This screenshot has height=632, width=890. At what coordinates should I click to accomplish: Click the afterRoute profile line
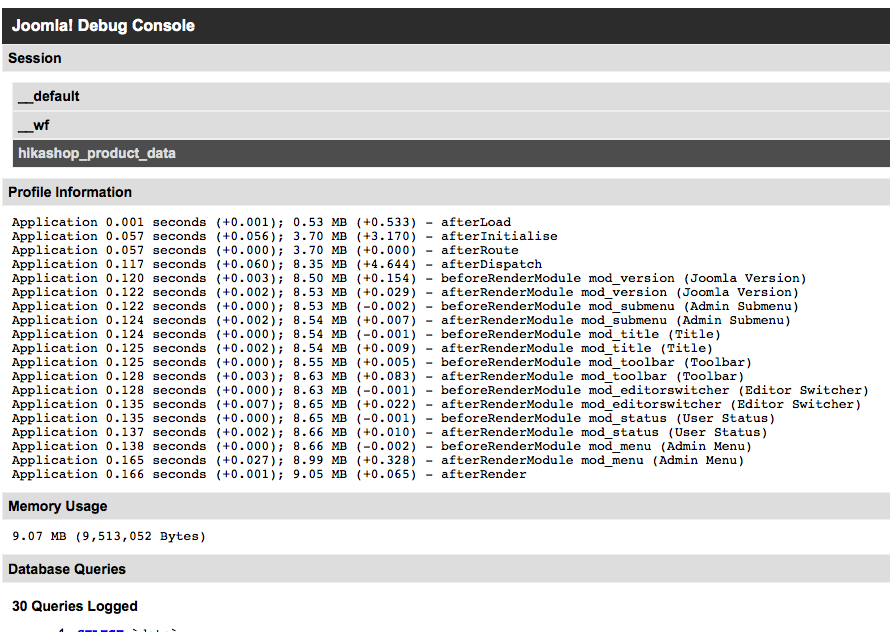265,250
